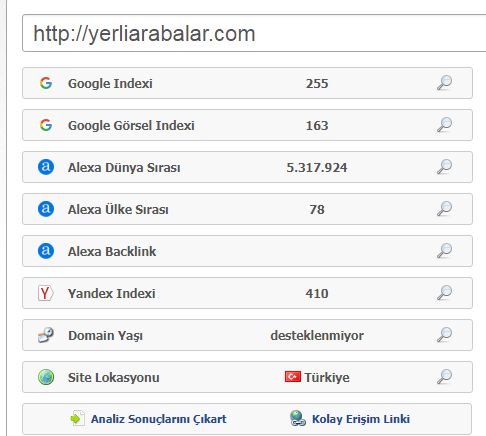The height and width of the screenshot is (436, 486).
Task: Select the Domain Yaşı label
Action: click(x=105, y=336)
